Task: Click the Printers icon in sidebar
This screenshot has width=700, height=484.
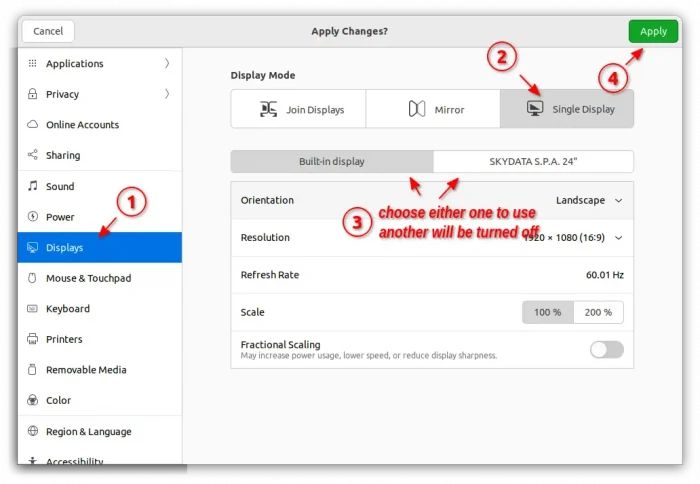Action: 33,339
